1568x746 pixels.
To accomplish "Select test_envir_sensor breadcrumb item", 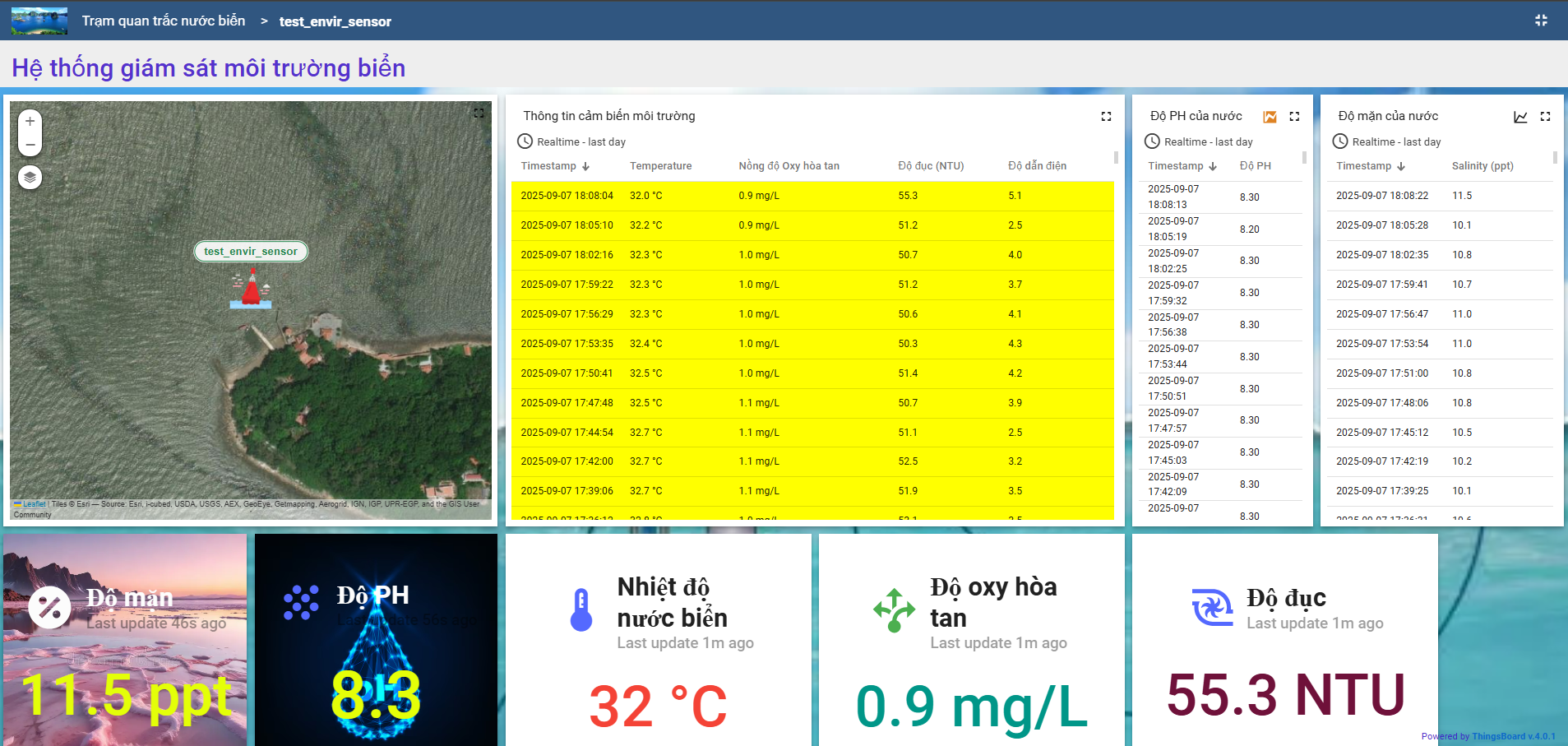I will [x=335, y=21].
